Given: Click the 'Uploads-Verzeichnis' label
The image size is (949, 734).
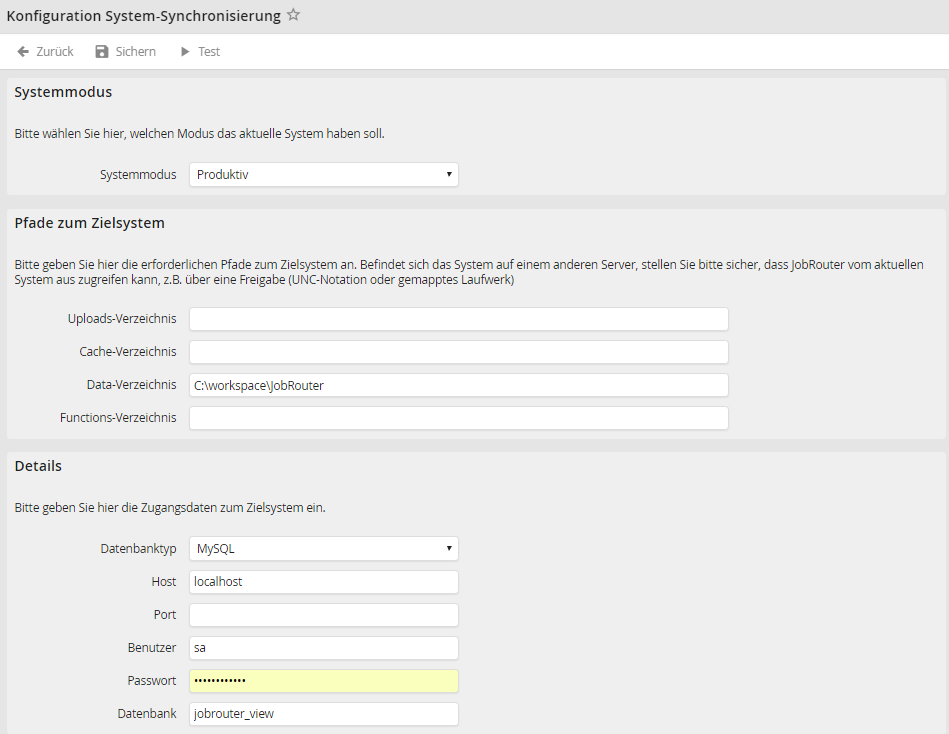Looking at the screenshot, I should click(x=122, y=318).
